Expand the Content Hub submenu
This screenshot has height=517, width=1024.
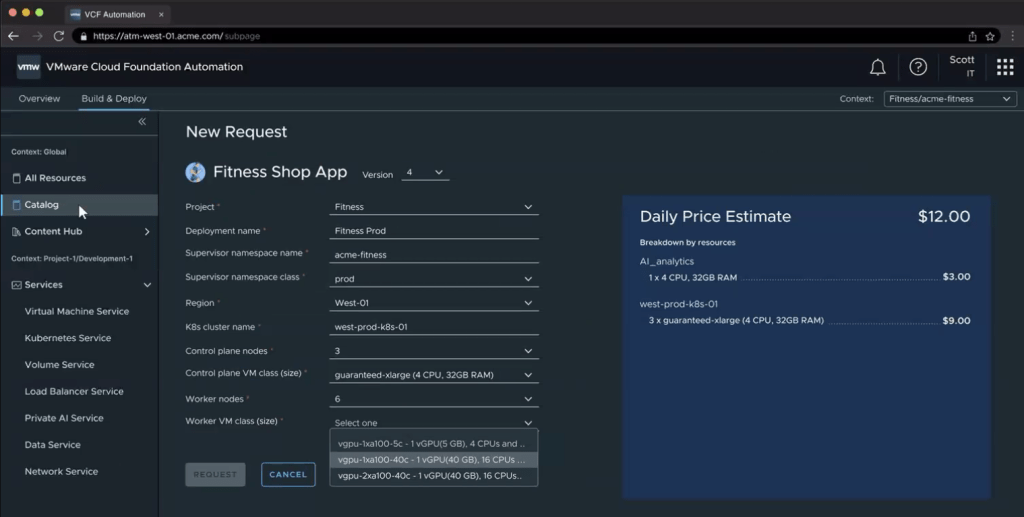tap(147, 232)
